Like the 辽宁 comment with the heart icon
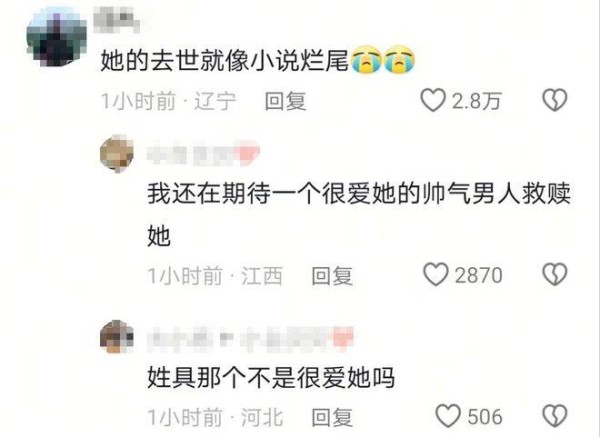Viewport: 600px width, 437px height. [x=433, y=100]
